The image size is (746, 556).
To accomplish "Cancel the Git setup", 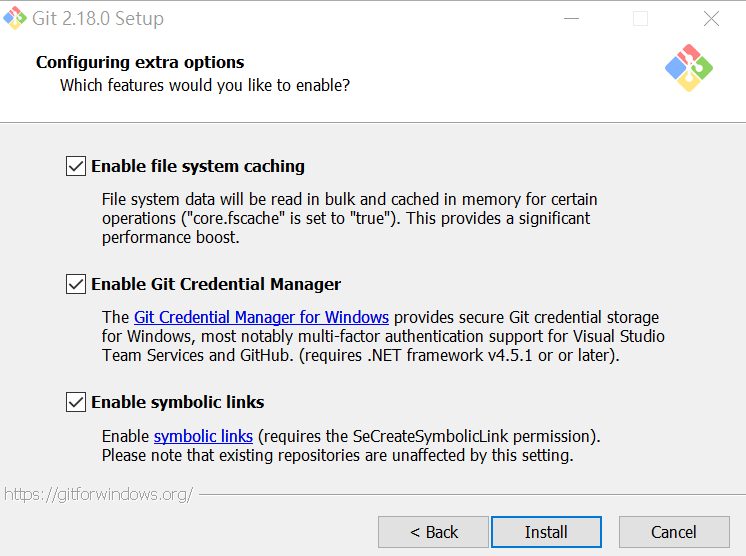I will pyautogui.click(x=673, y=532).
